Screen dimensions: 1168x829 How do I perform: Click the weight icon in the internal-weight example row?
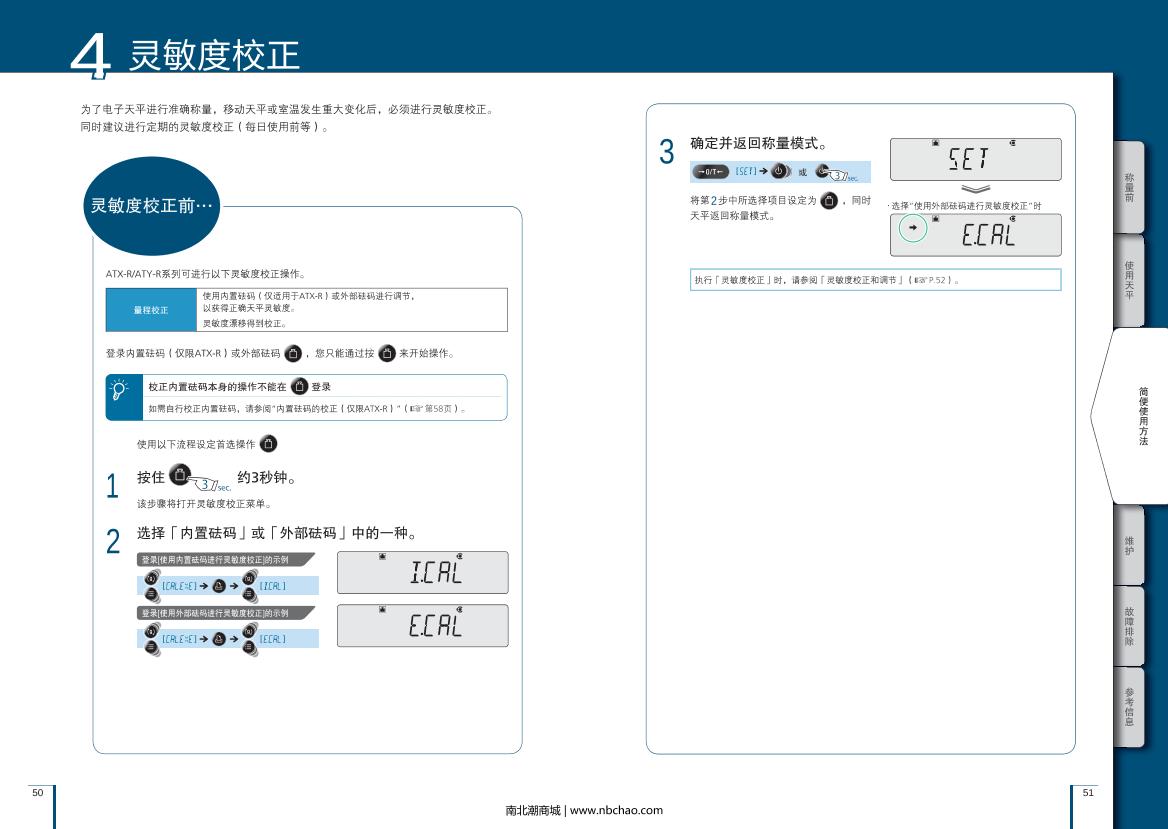[x=219, y=586]
